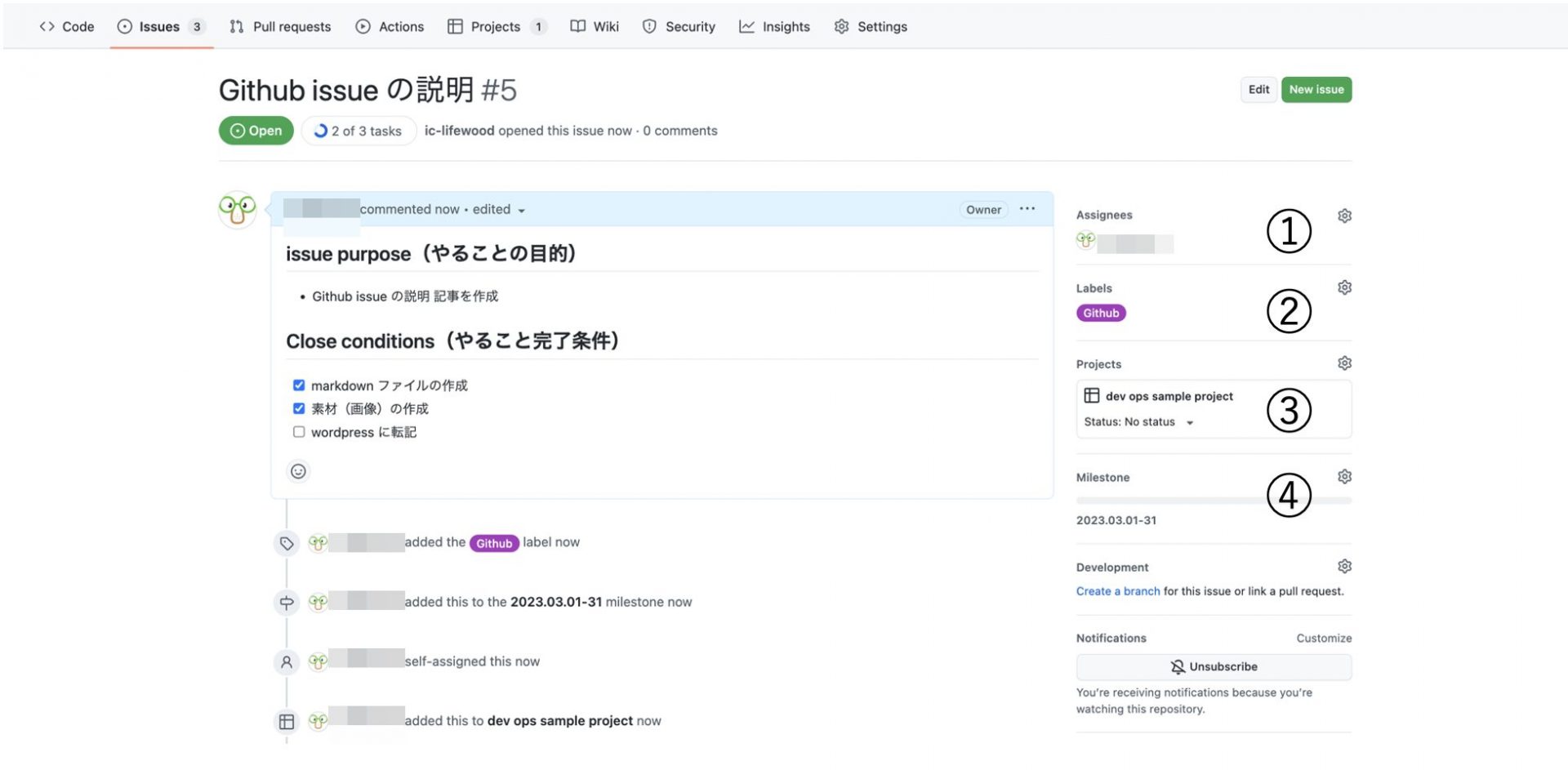This screenshot has height=770, width=1568.
Task: Open the comment's three-dot options menu
Action: 1027,209
